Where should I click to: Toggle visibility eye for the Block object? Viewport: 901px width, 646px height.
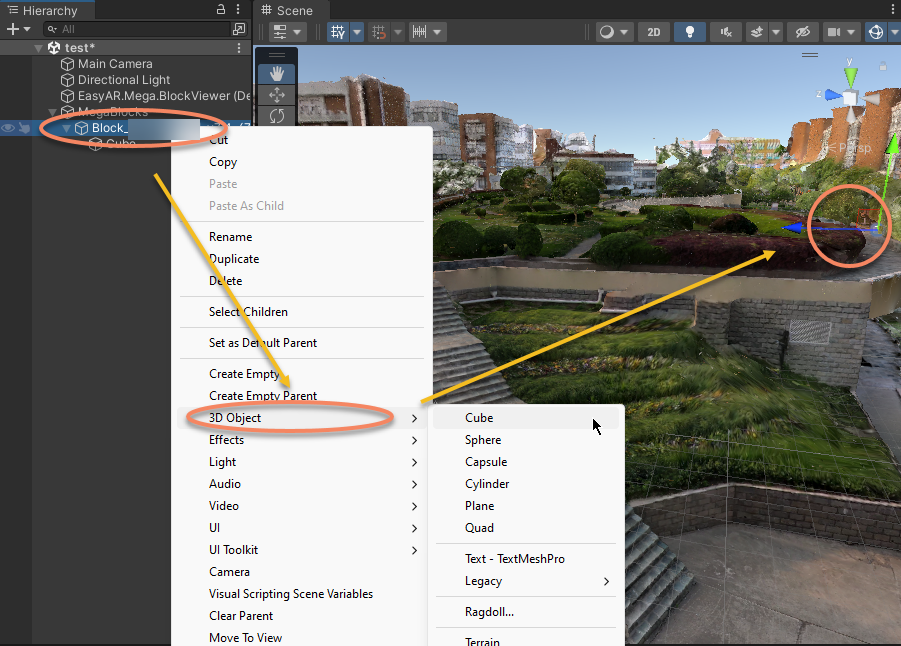coord(8,128)
